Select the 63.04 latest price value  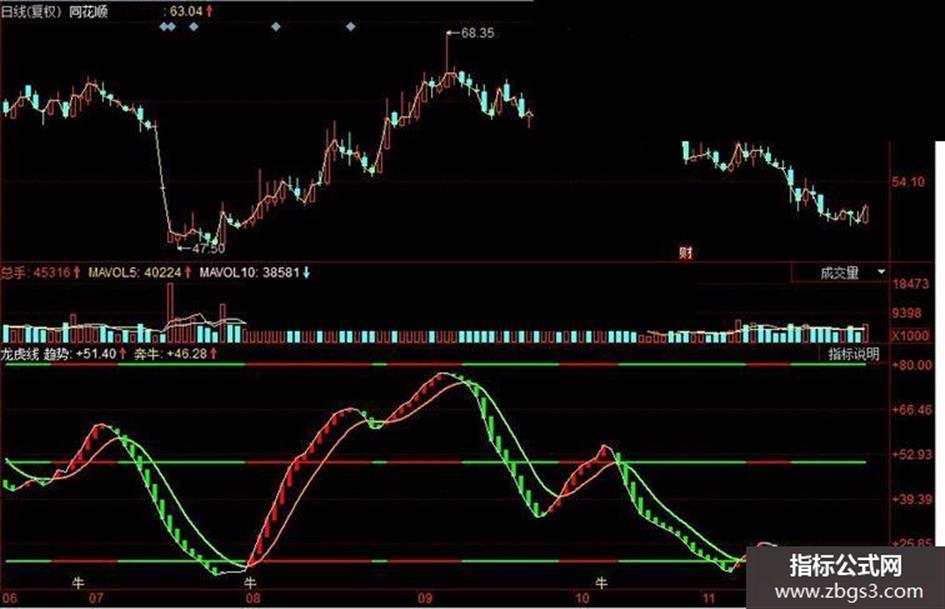point(186,11)
